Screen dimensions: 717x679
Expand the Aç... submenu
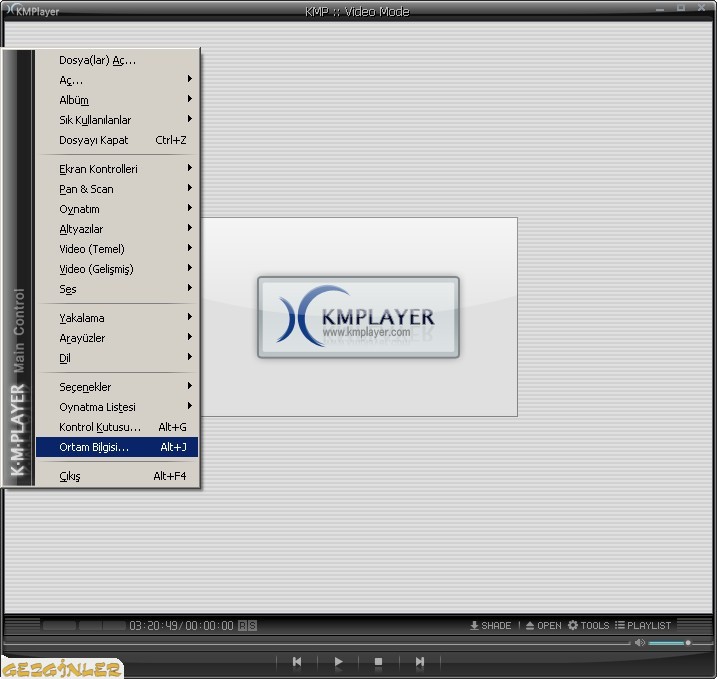[x=117, y=80]
